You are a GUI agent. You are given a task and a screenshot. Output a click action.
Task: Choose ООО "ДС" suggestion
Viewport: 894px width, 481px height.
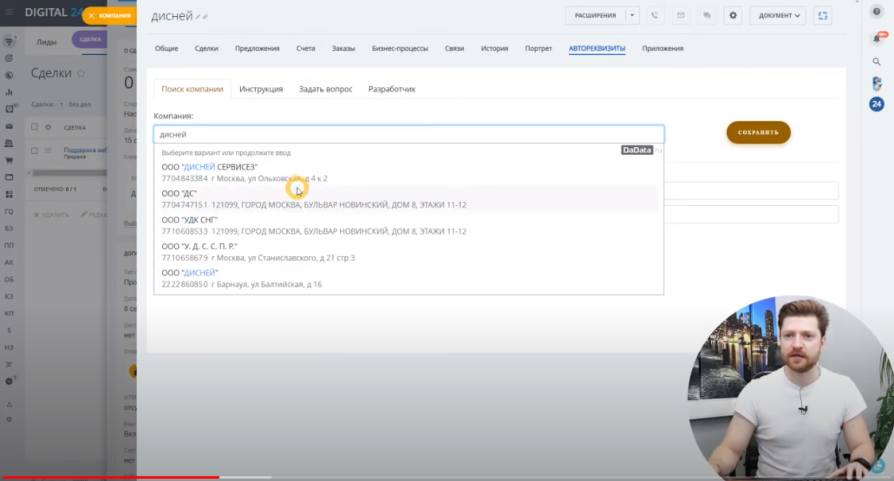point(409,199)
